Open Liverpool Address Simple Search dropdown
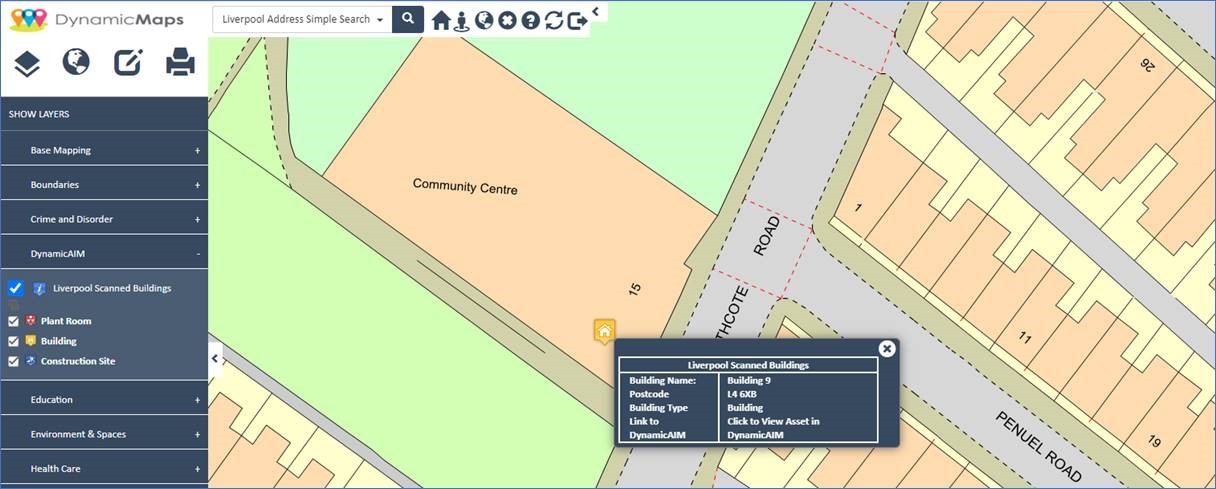This screenshot has height=489, width=1216. [x=303, y=19]
